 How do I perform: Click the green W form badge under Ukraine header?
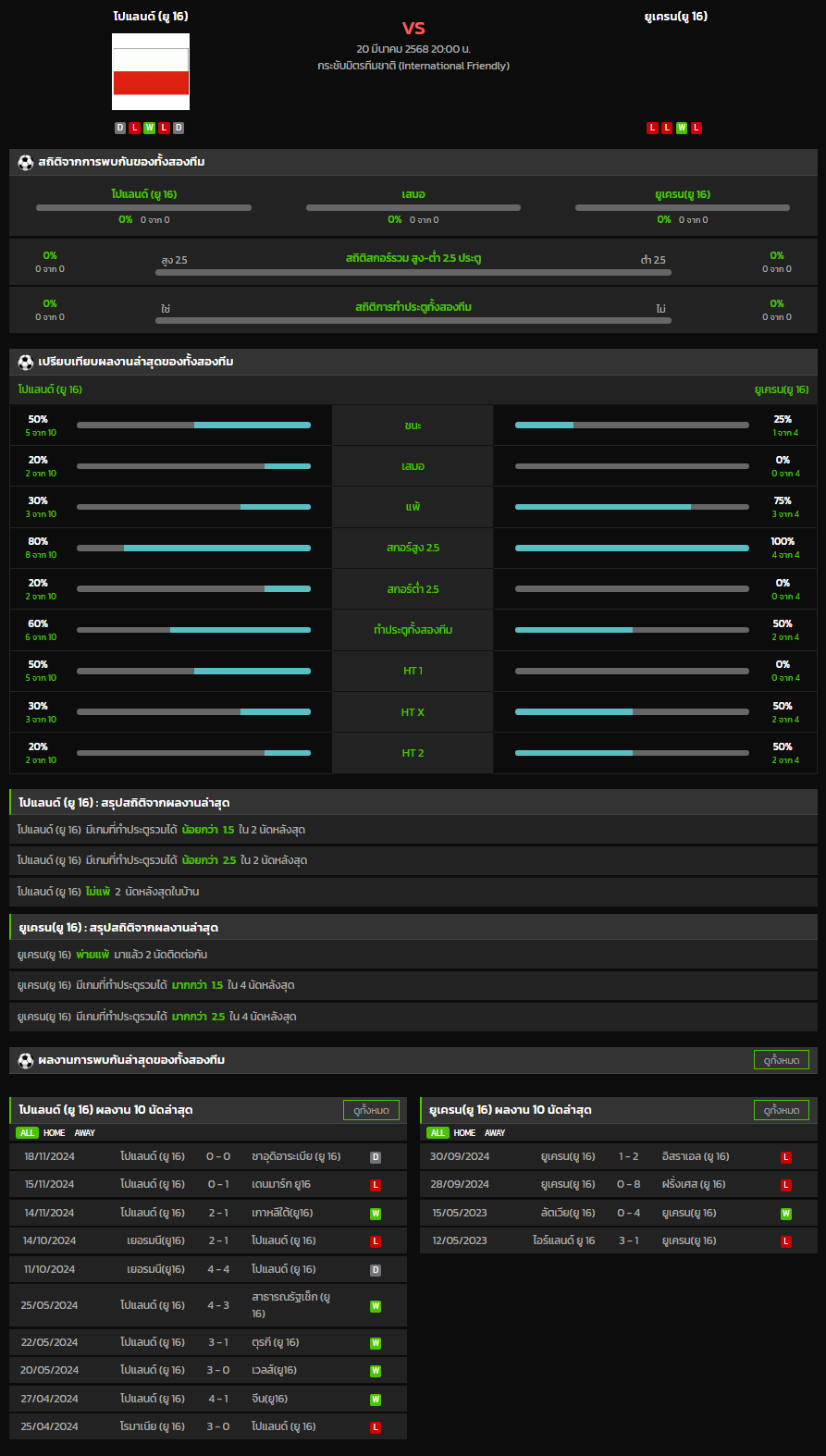click(x=682, y=128)
